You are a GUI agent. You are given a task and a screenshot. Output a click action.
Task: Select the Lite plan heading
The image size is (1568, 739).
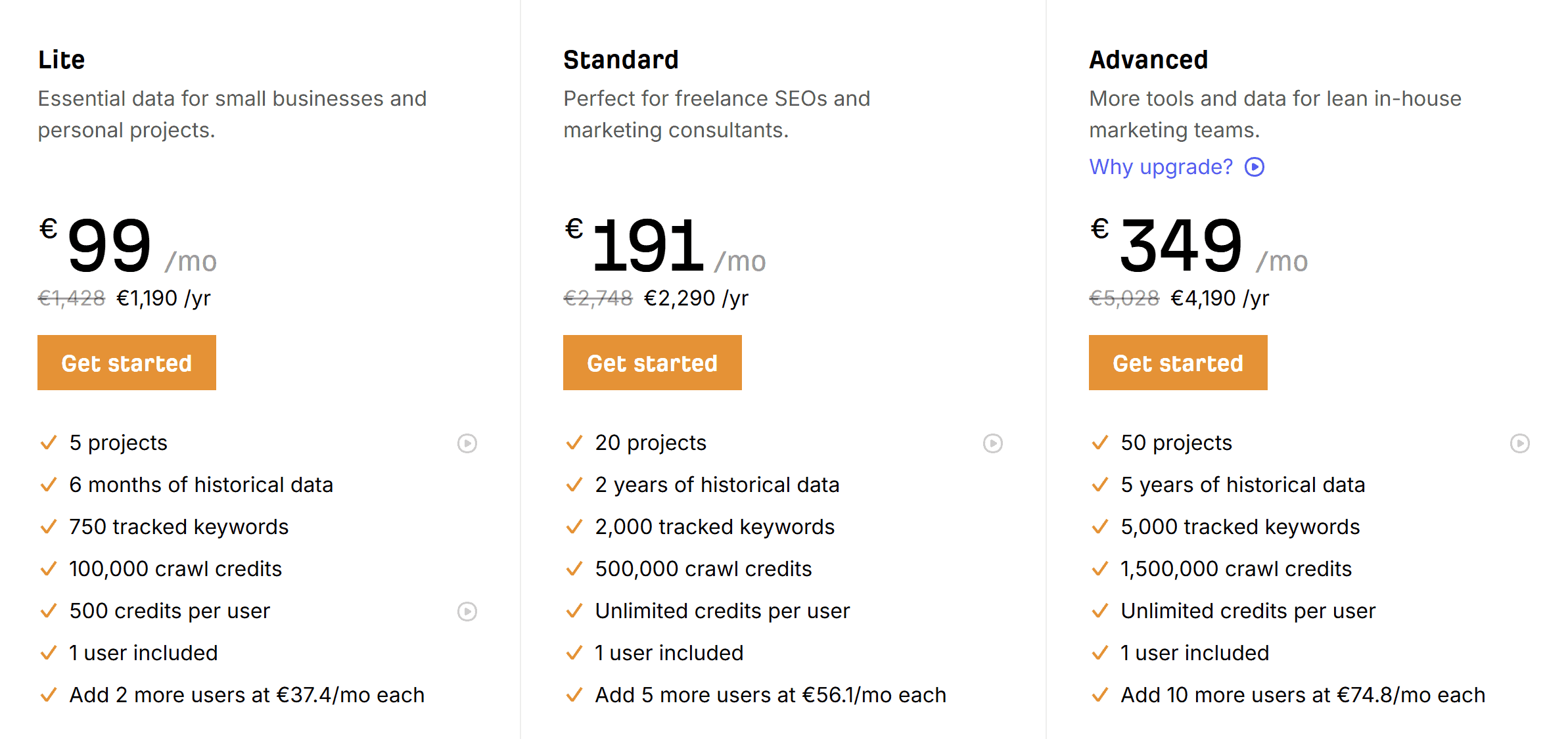coord(61,59)
